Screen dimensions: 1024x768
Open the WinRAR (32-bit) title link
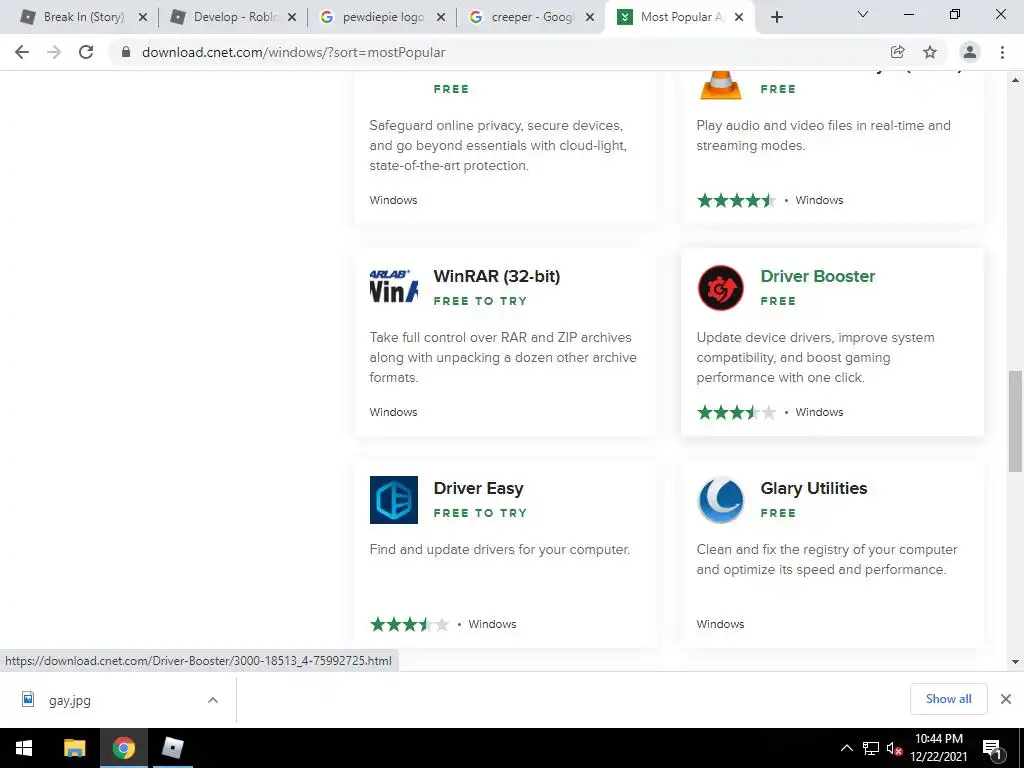click(x=496, y=276)
